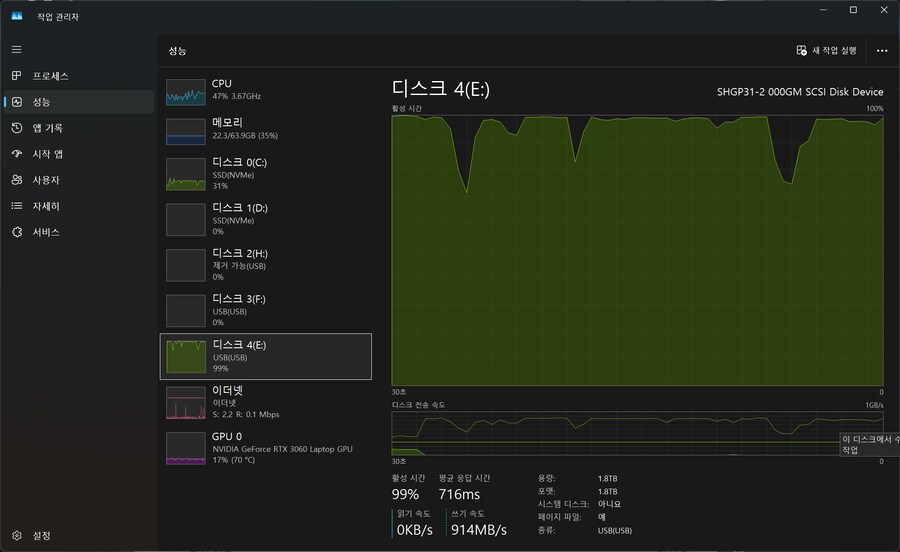
Task: Select the 메모리 mini graph thumbnail
Action: (185, 131)
